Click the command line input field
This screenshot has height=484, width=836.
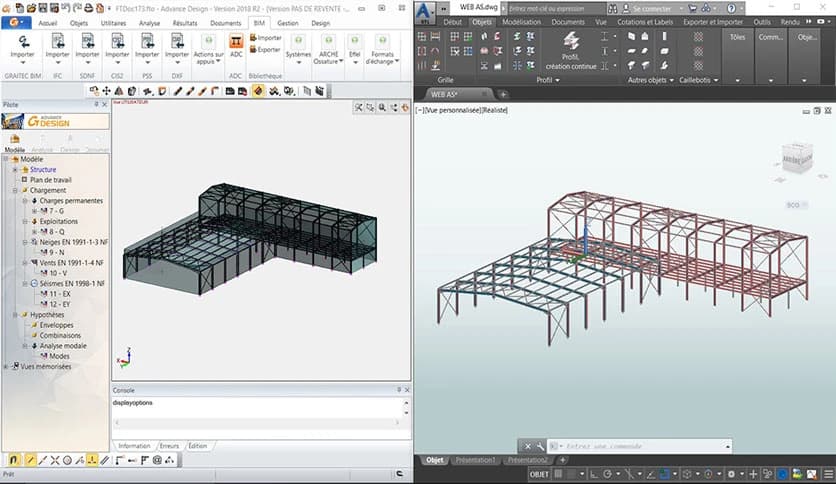[640, 446]
